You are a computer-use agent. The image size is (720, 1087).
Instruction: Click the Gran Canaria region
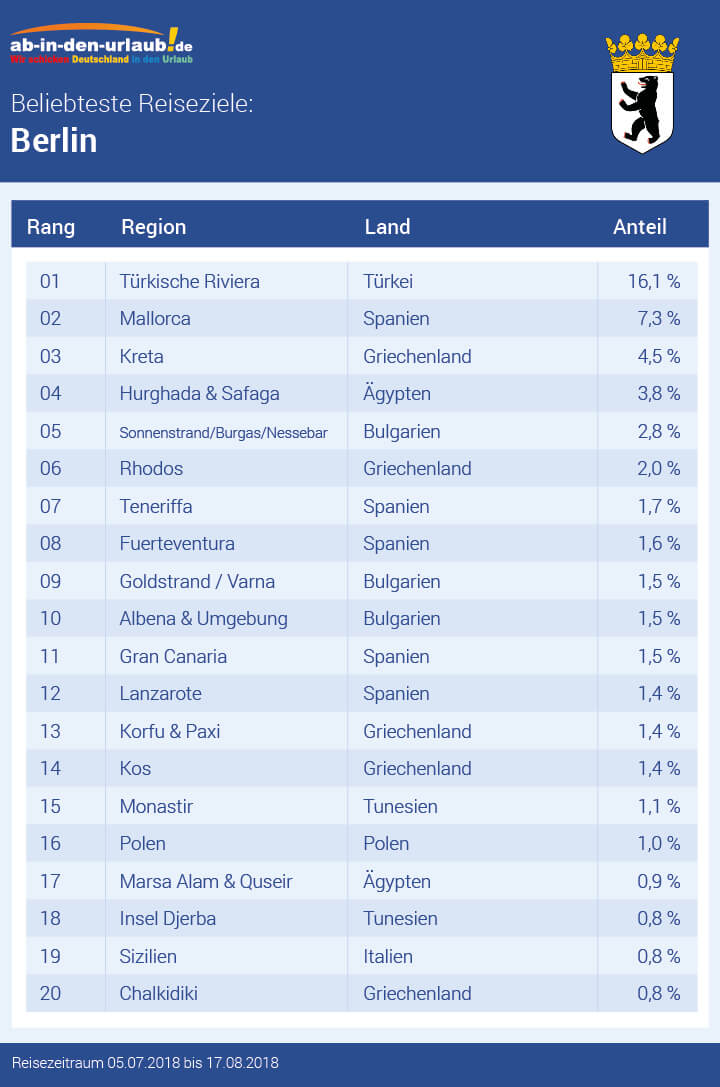click(x=173, y=656)
